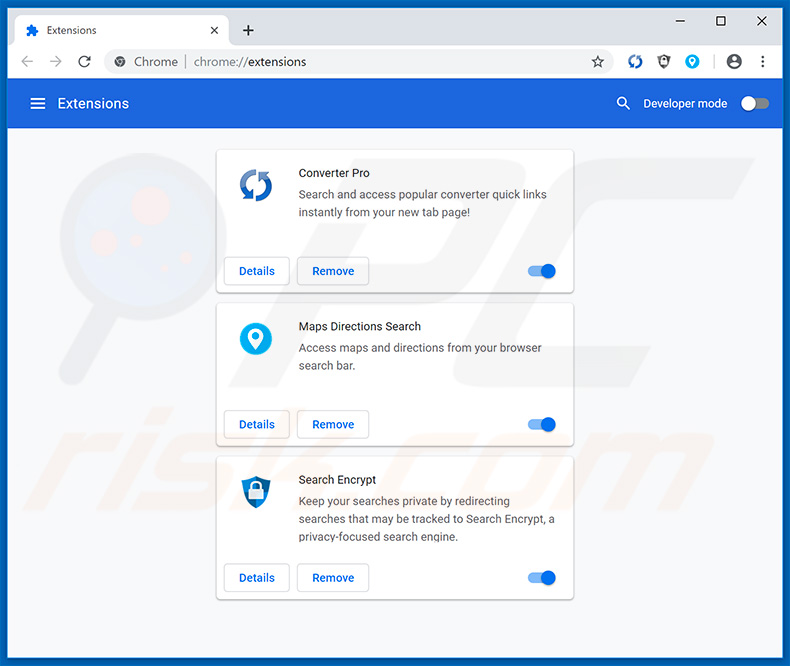Viewport: 790px width, 666px height.
Task: Go back to the previous page
Action: pos(27,61)
